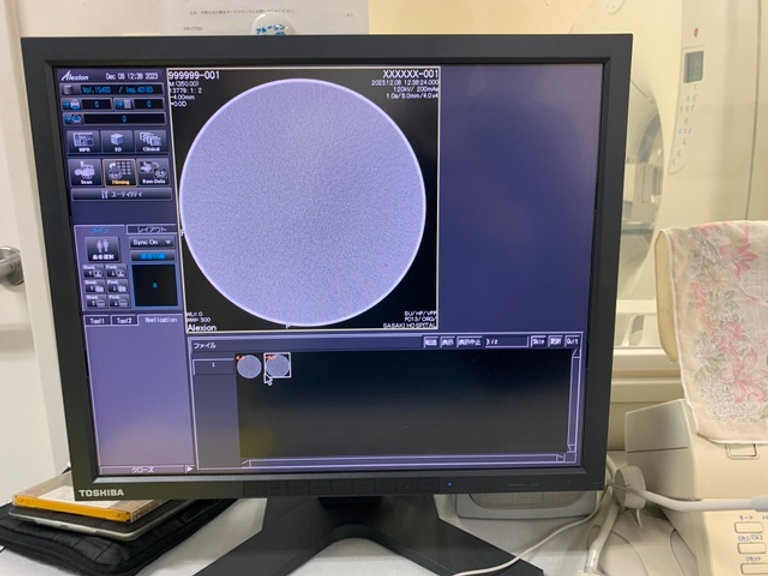Select the first phantom image thumbnail
768x576 pixels.
249,367
